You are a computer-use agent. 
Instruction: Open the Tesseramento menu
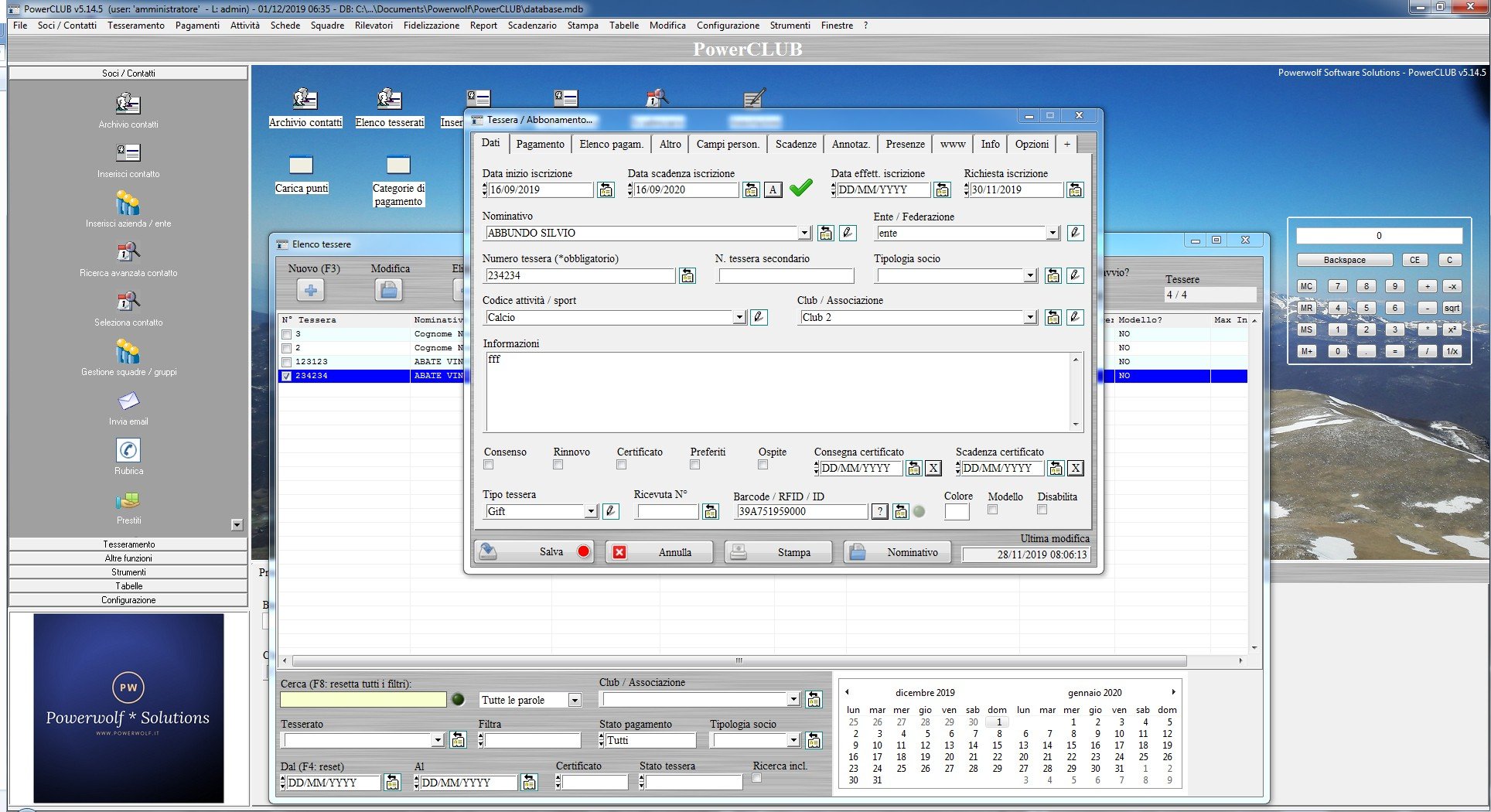pos(136,26)
